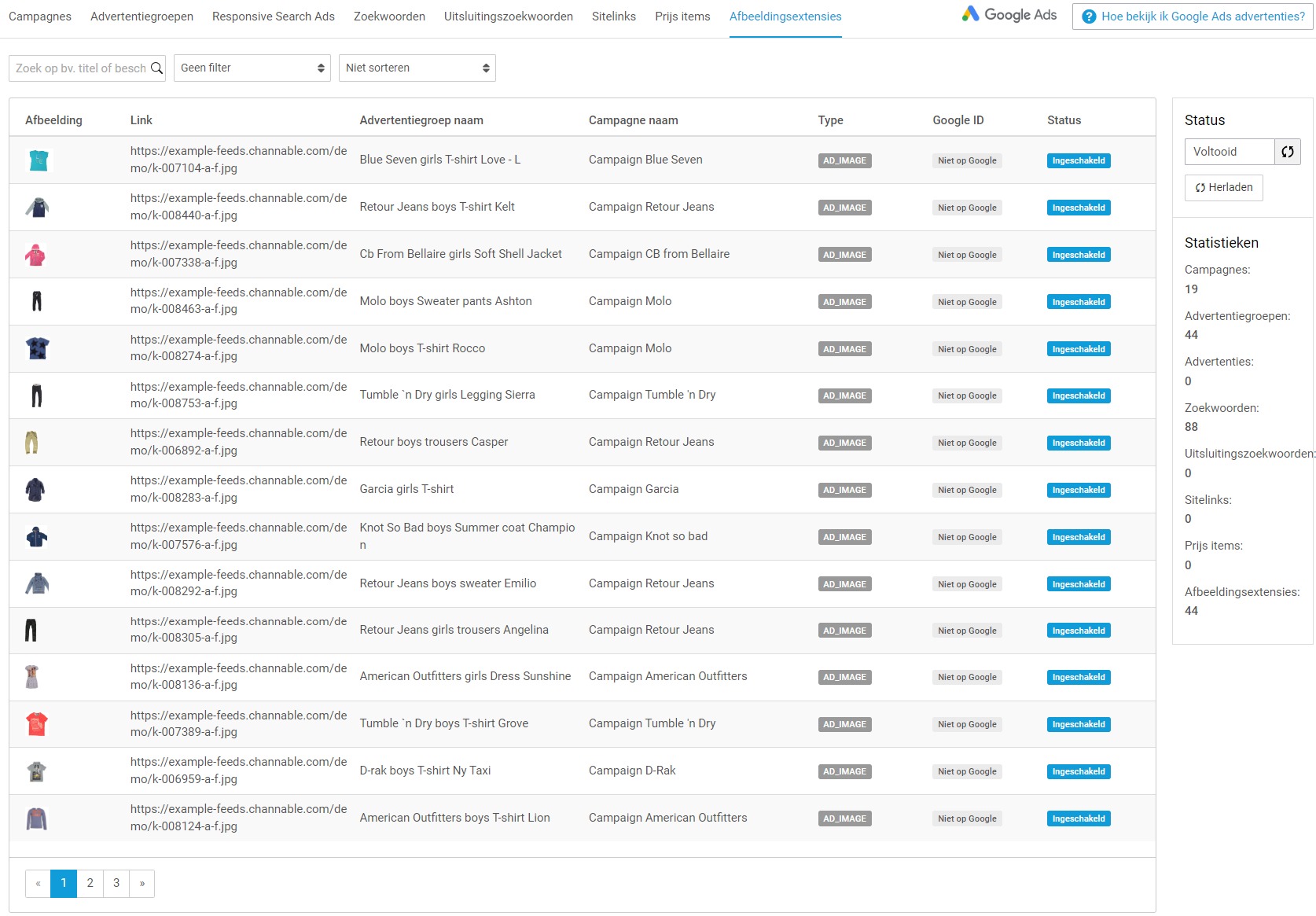Select American Outfitters girls Dress Sunshine text
The width and height of the screenshot is (1316, 916).
click(465, 676)
